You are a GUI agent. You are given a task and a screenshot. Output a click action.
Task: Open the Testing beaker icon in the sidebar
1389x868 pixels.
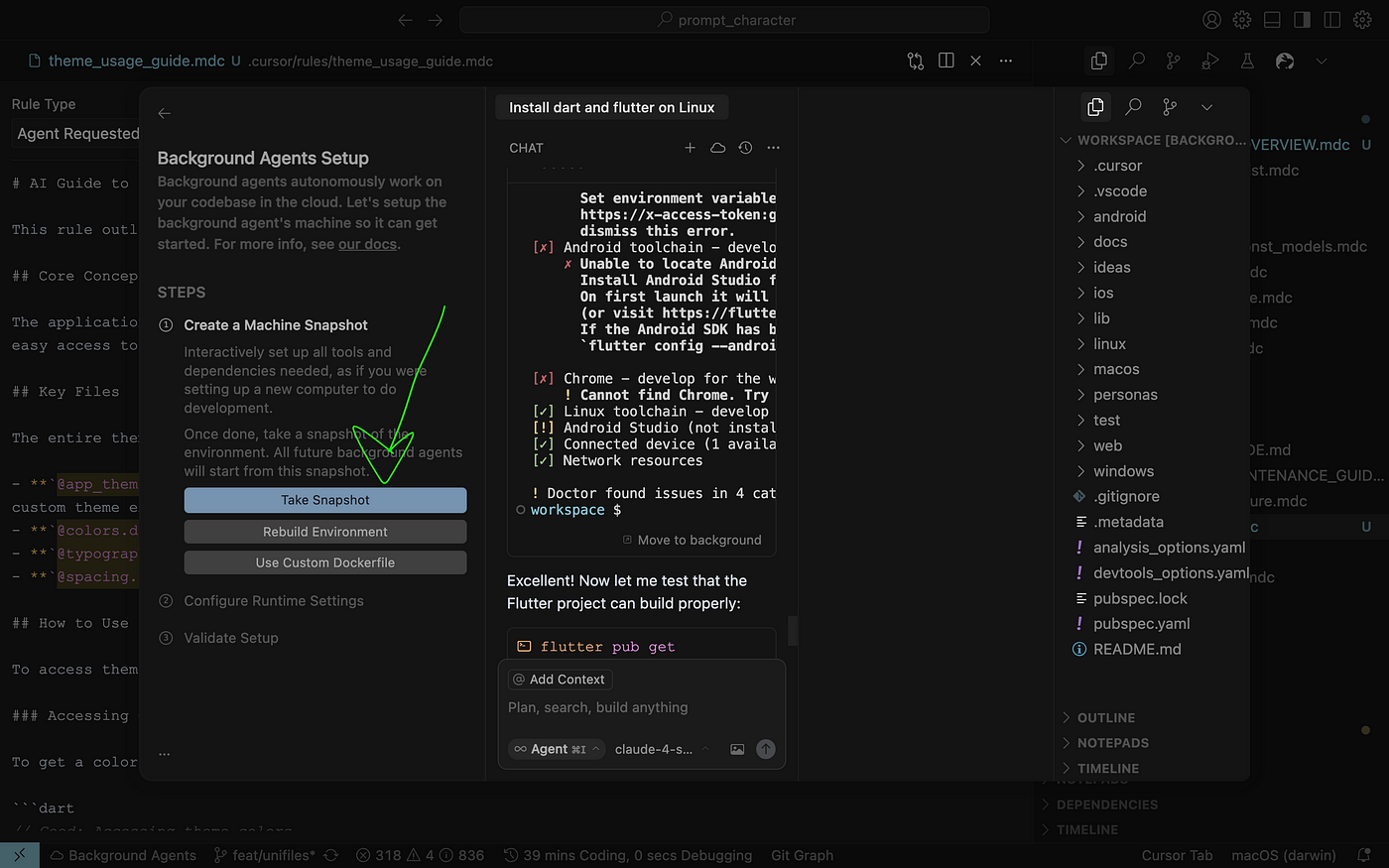click(x=1247, y=61)
